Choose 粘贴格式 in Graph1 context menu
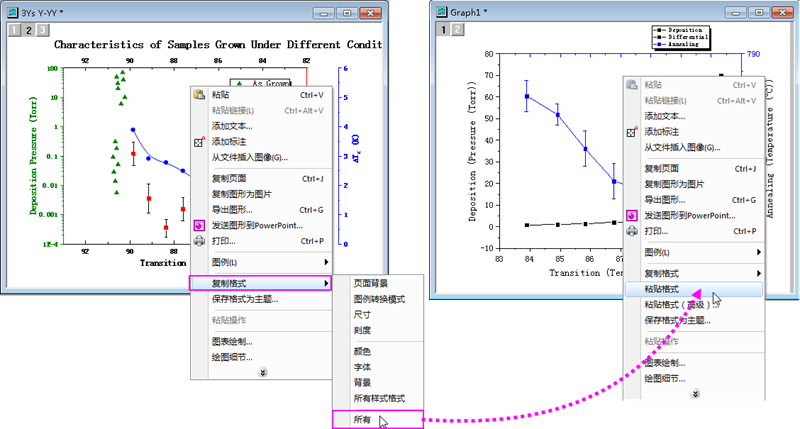 click(x=694, y=289)
